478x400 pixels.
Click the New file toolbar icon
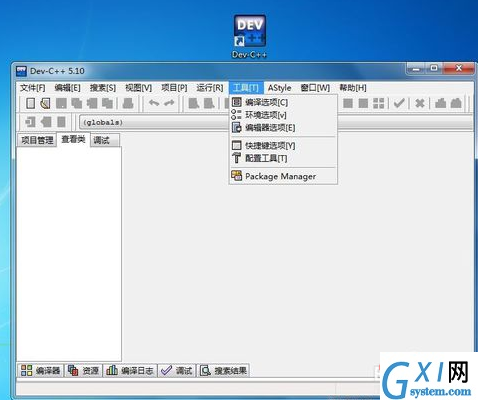(x=30, y=103)
